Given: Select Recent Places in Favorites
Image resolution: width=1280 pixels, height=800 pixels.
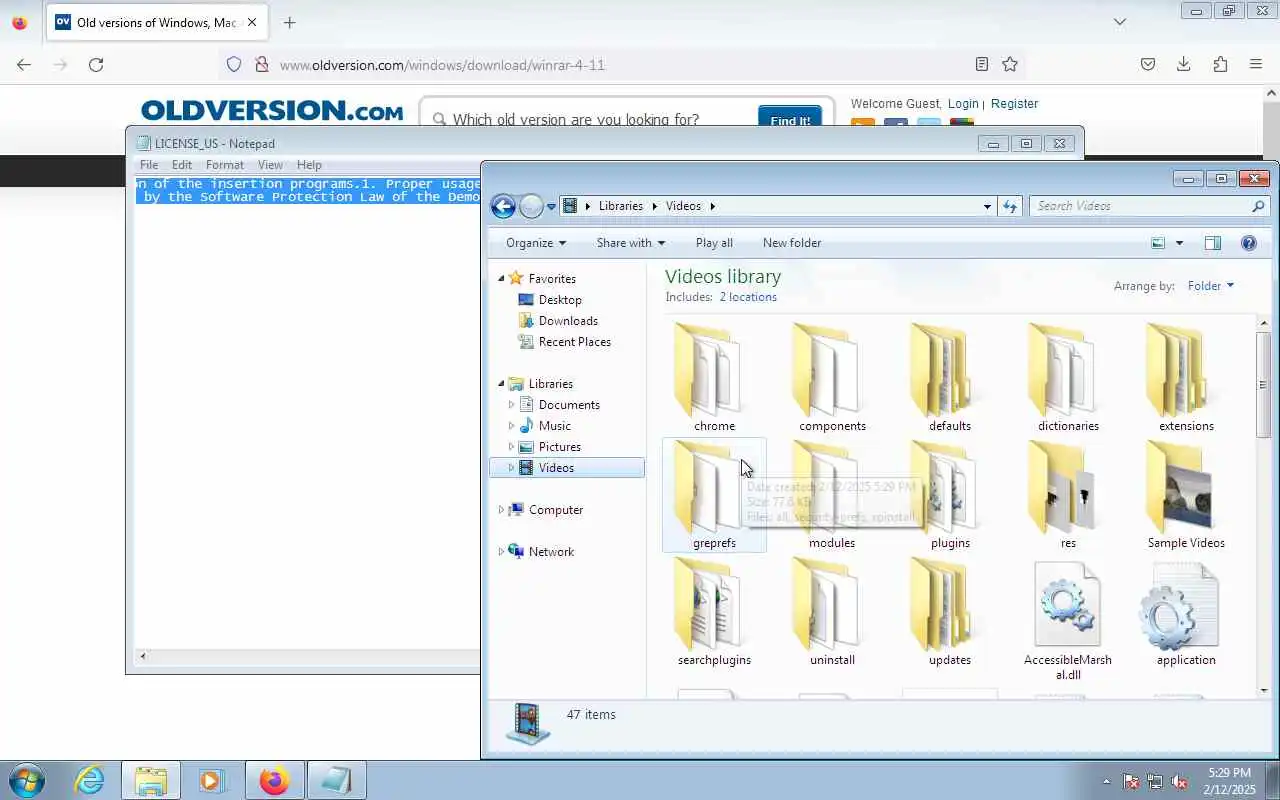Looking at the screenshot, I should coord(574,342).
